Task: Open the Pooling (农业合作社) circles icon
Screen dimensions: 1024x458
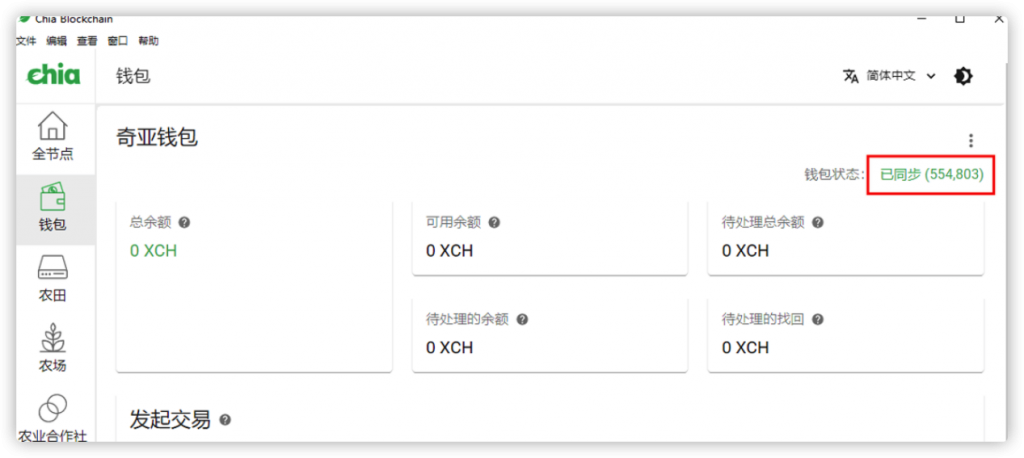Action: tap(52, 408)
